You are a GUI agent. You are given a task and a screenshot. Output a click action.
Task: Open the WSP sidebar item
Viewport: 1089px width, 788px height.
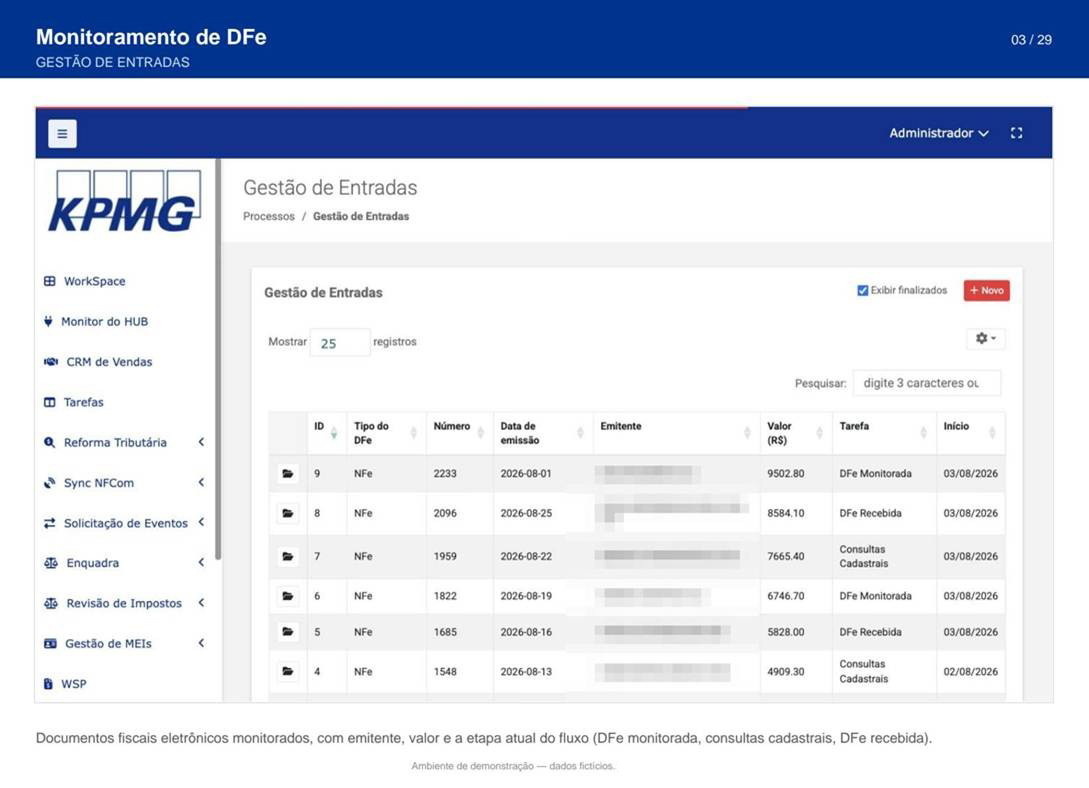pos(65,684)
